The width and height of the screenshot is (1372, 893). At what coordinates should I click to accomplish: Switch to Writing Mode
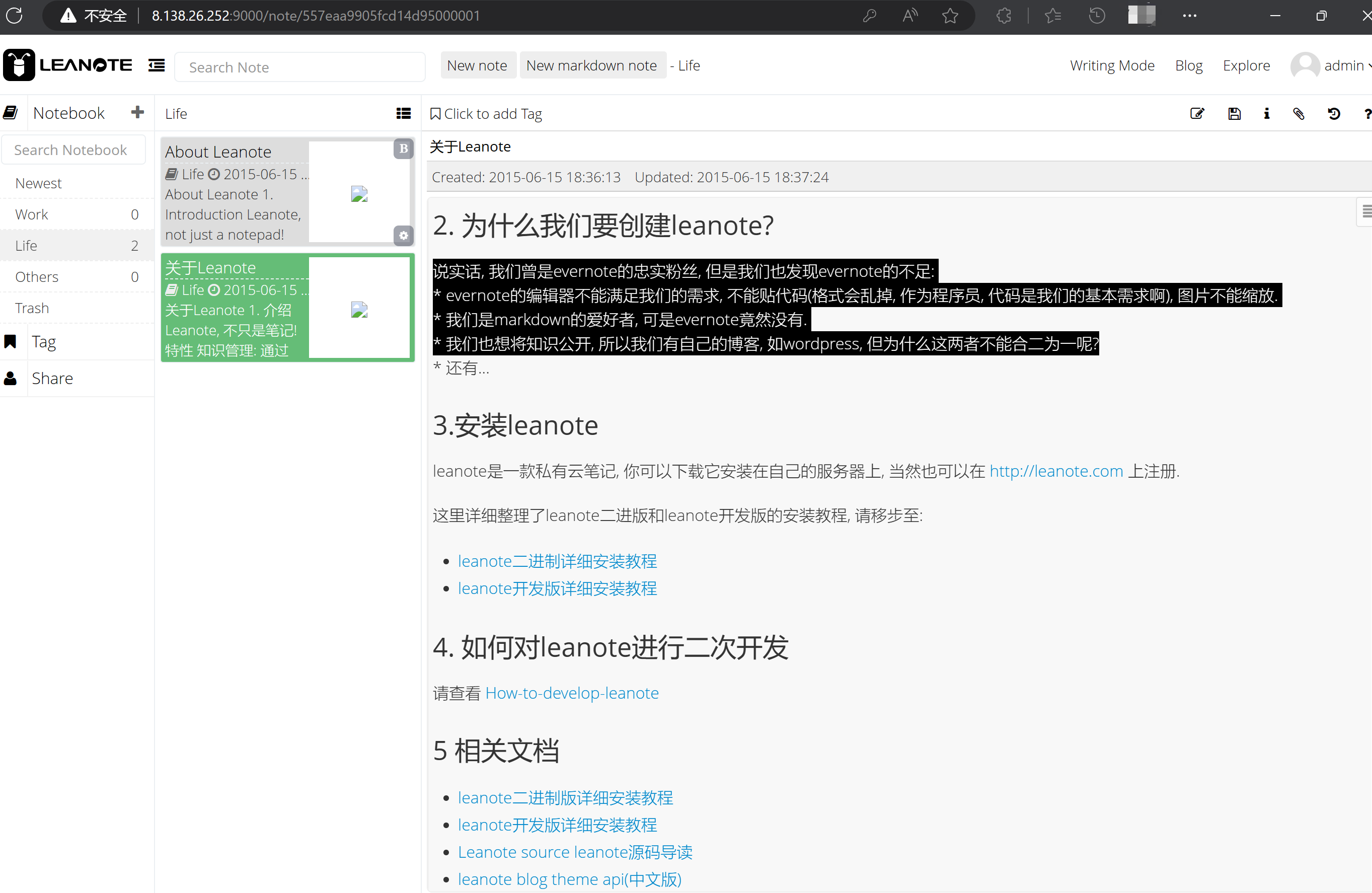[x=1112, y=66]
